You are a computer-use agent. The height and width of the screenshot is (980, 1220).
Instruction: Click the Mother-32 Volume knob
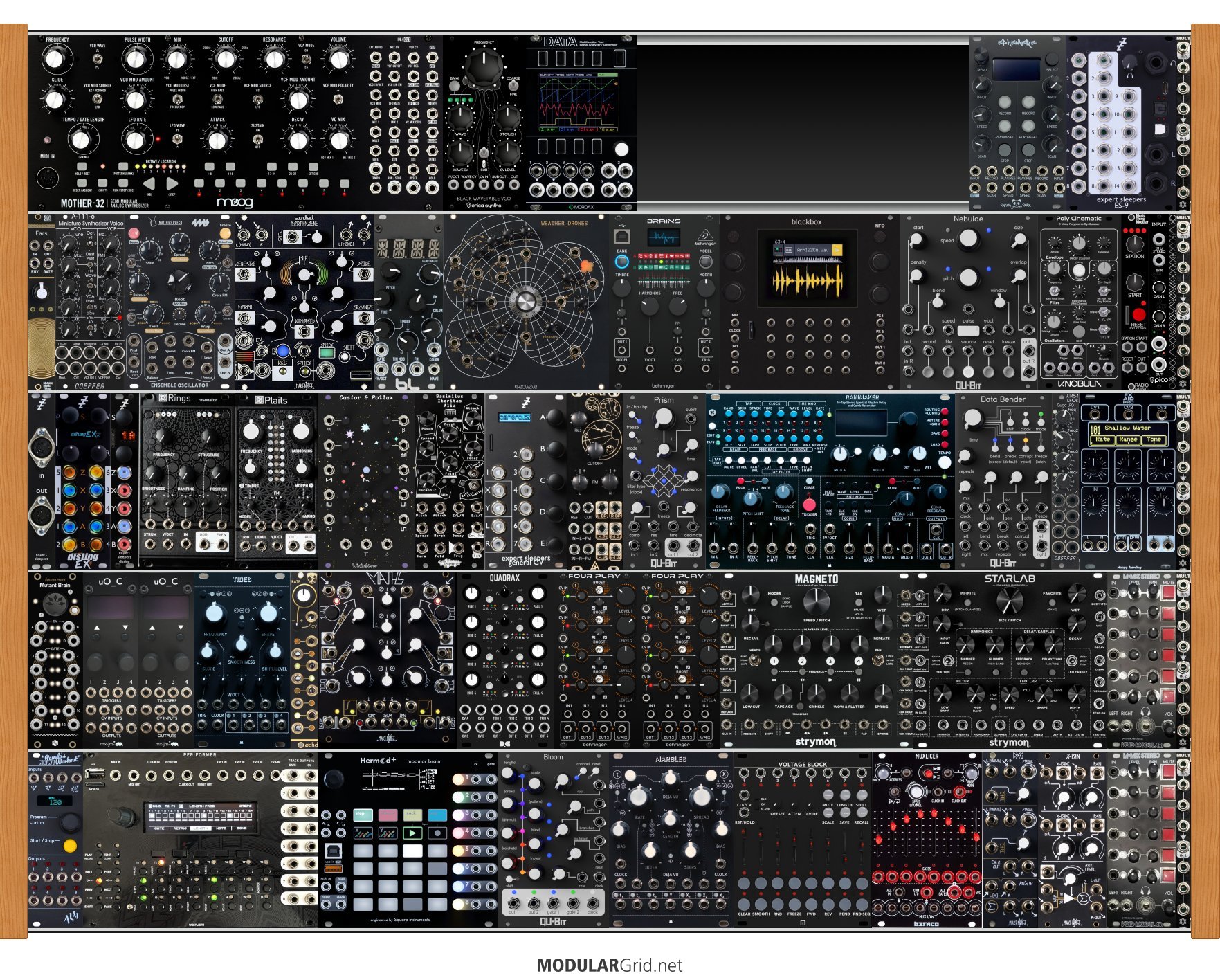338,60
